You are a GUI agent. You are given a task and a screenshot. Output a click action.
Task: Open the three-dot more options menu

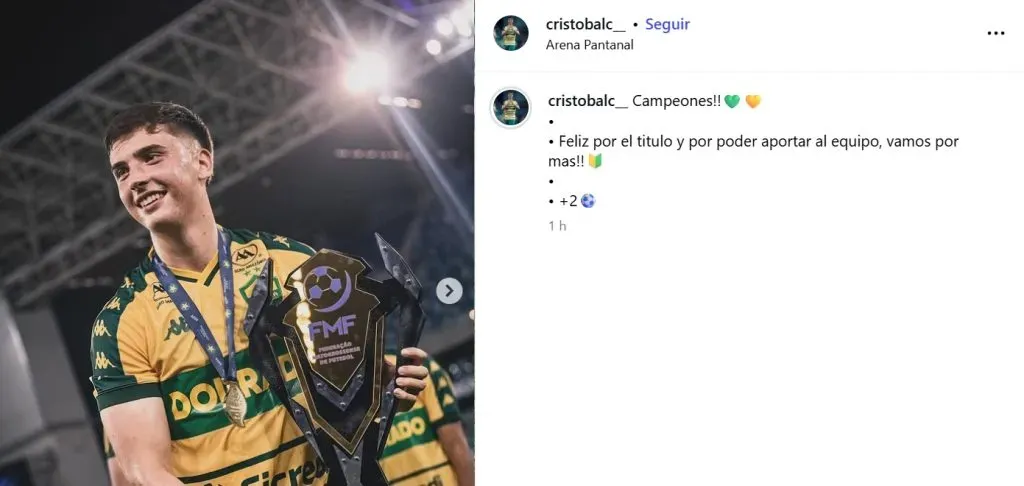(x=995, y=33)
